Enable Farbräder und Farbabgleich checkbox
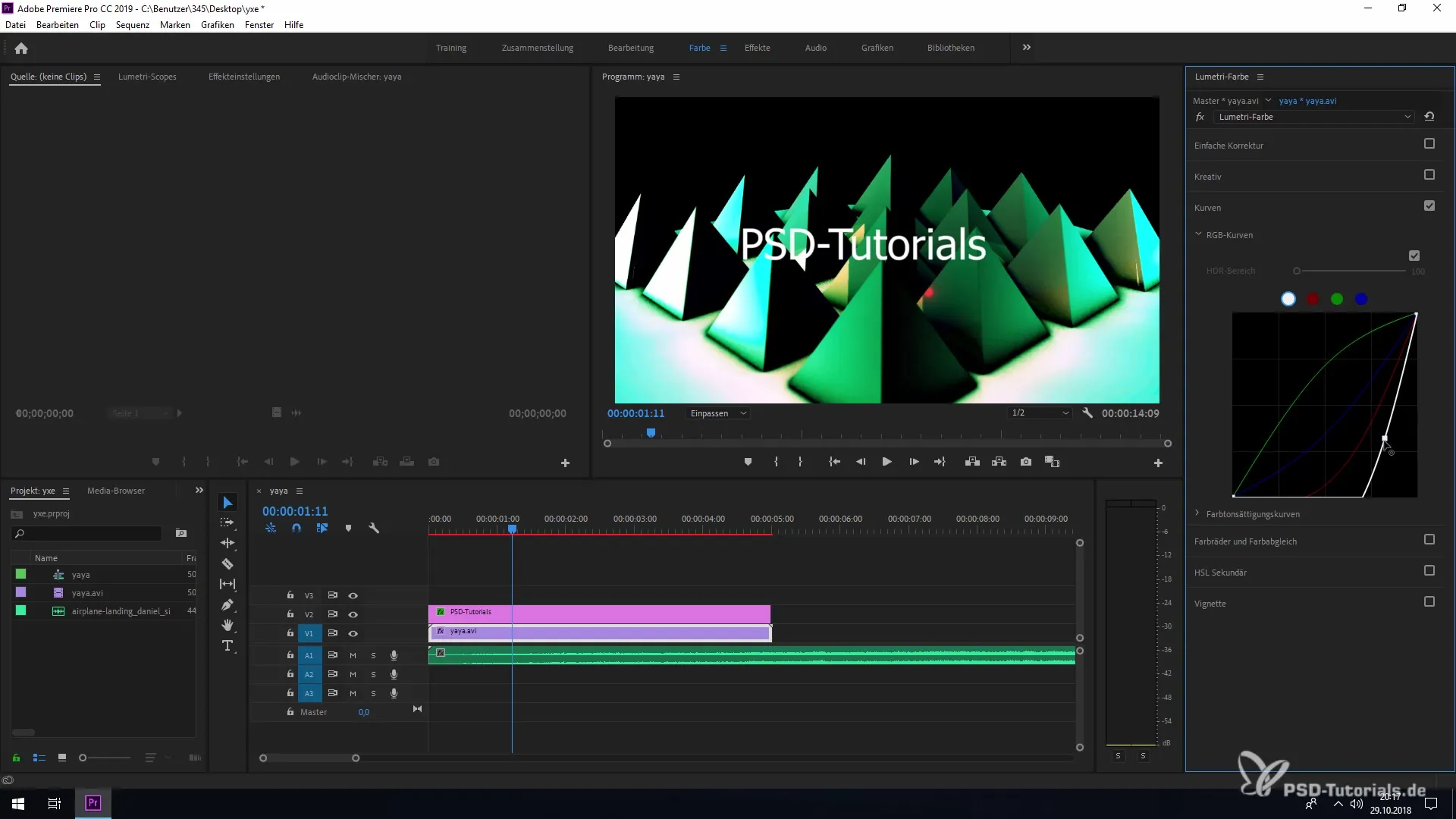The image size is (1456, 819). (x=1429, y=540)
